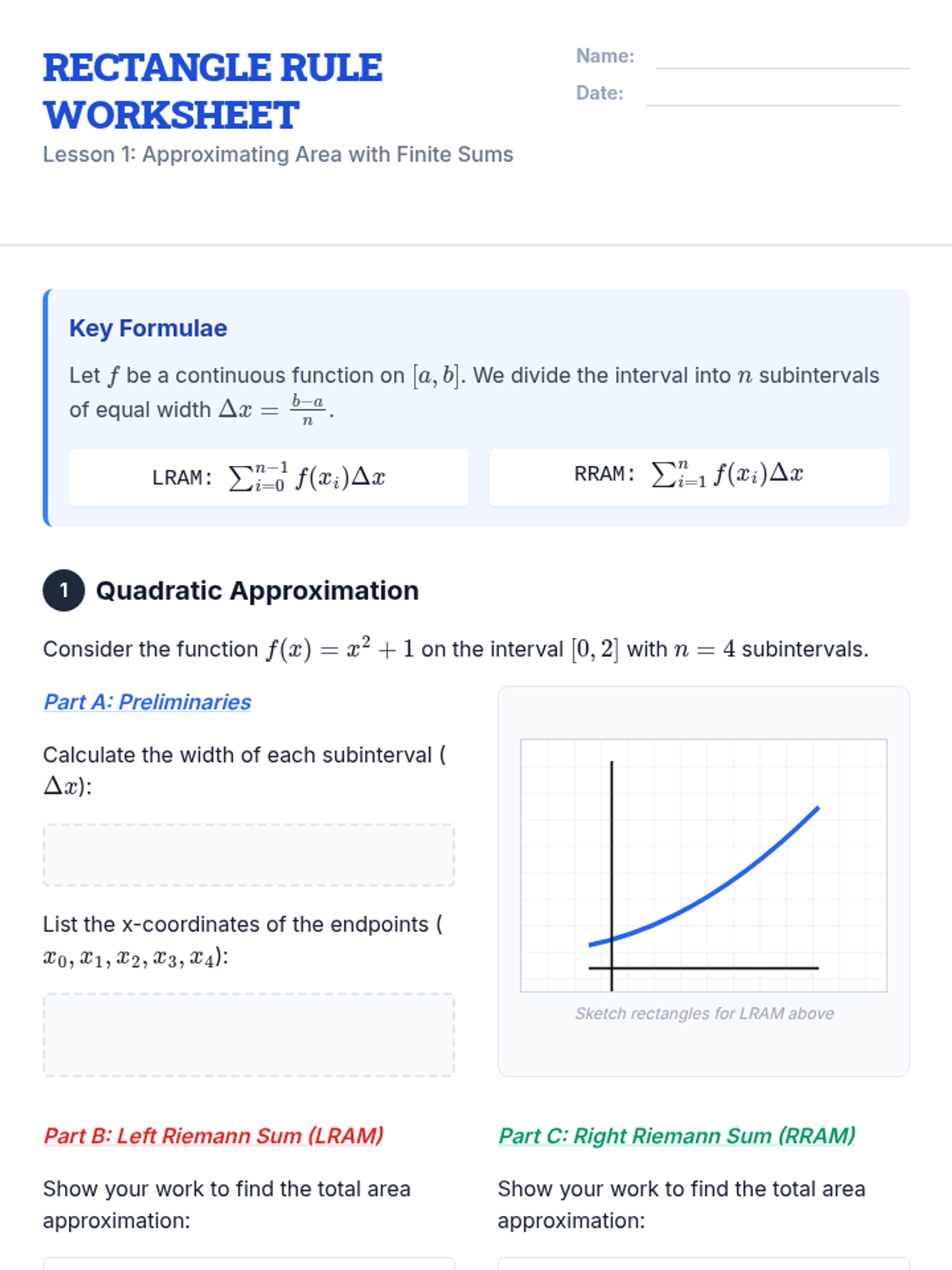Image resolution: width=952 pixels, height=1270 pixels.
Task: Open Part C: Right Riemann Sum link
Action: pyautogui.click(x=677, y=1136)
